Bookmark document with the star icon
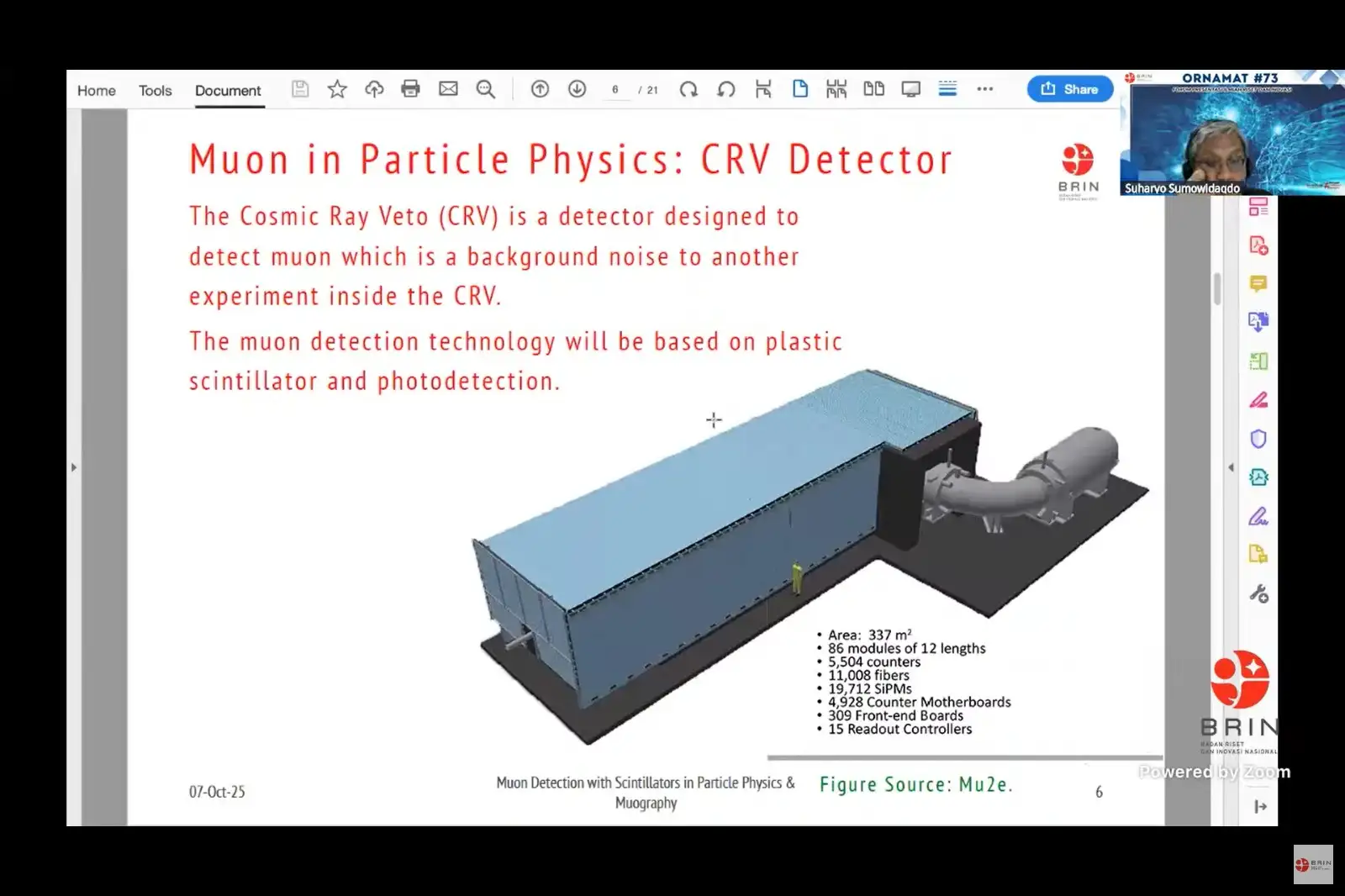This screenshot has width=1345, height=896. 337,89
